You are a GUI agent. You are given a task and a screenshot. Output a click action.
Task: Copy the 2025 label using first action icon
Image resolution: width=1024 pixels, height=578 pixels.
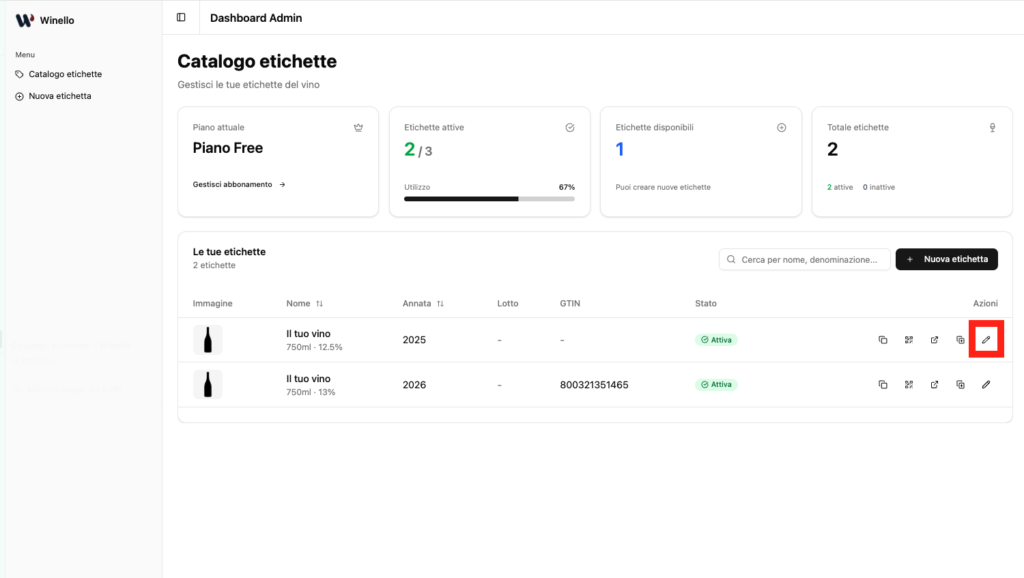click(x=882, y=340)
